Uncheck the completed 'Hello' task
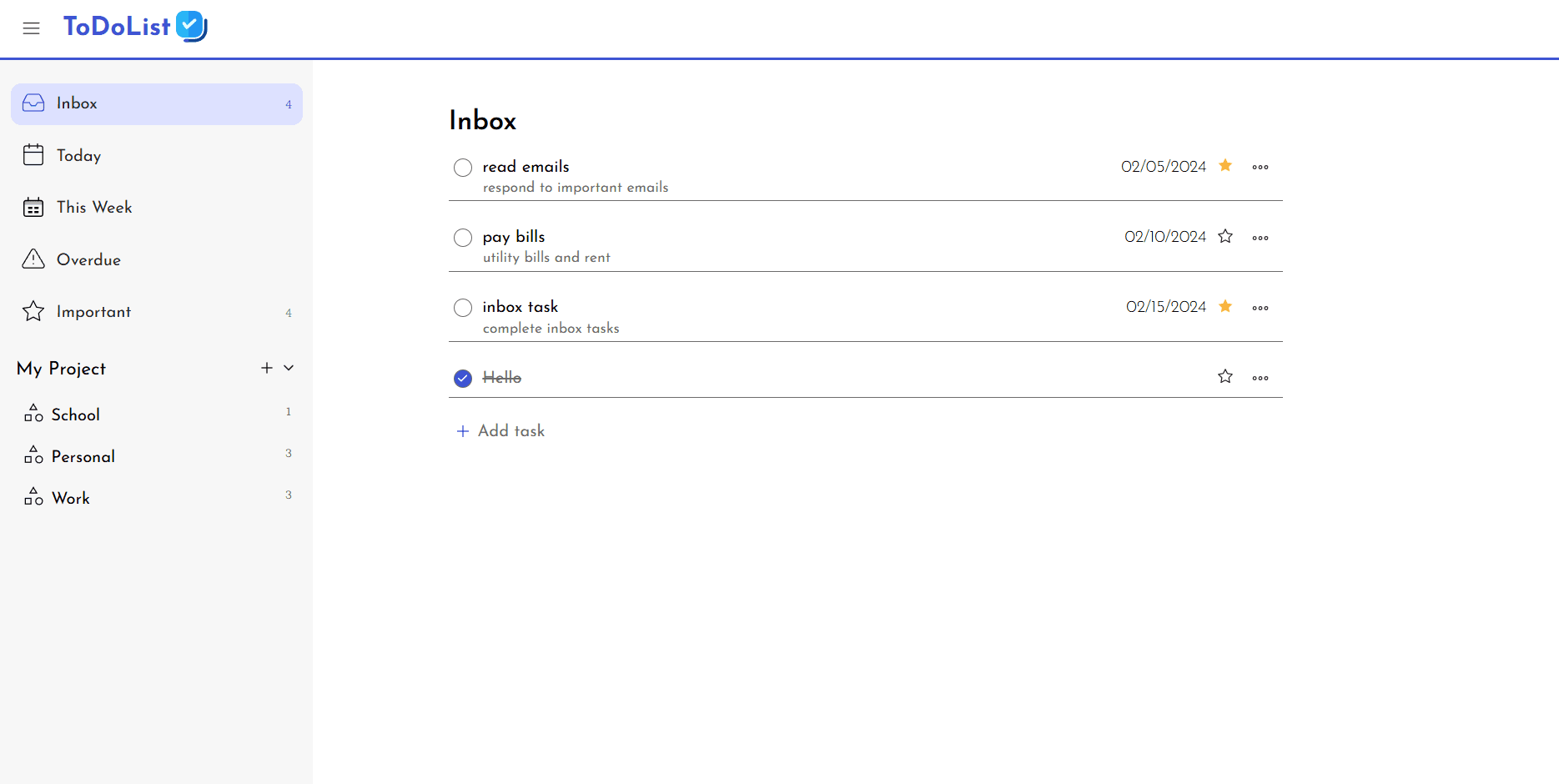The width and height of the screenshot is (1559, 784). click(463, 378)
